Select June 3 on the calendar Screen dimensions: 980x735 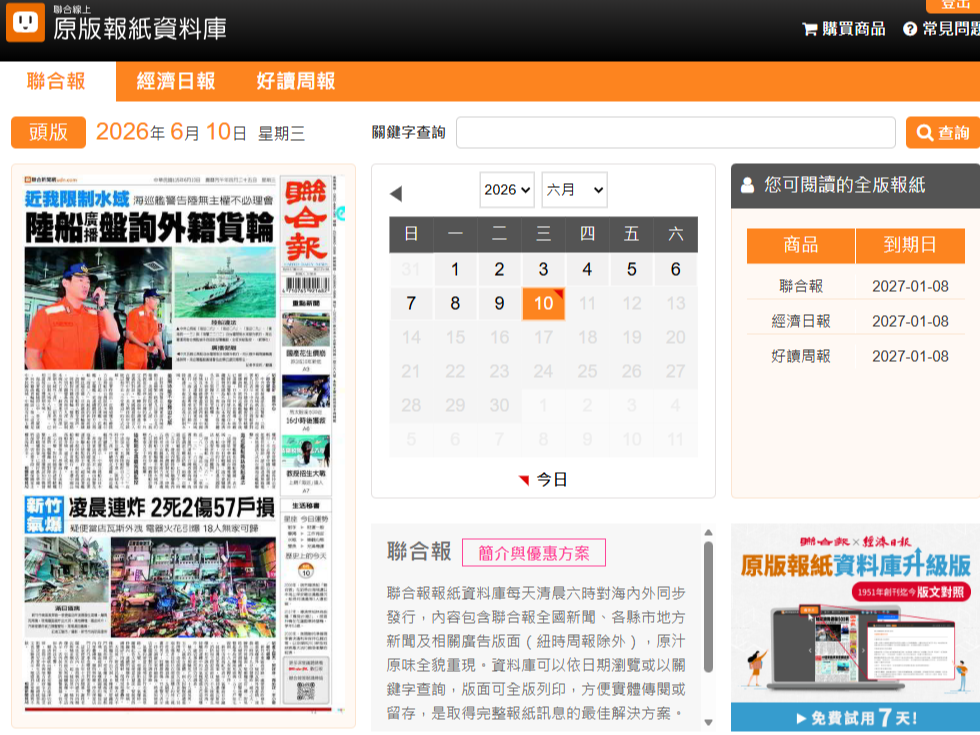pos(543,269)
